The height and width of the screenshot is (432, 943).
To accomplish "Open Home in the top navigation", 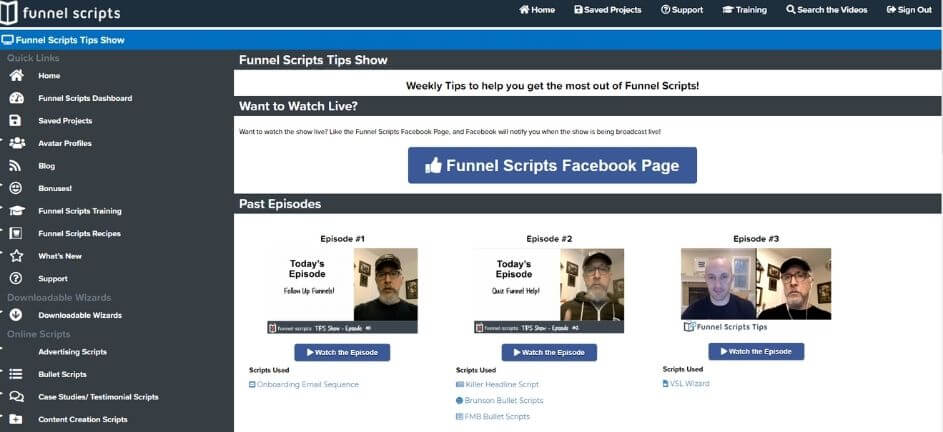I will pyautogui.click(x=537, y=10).
